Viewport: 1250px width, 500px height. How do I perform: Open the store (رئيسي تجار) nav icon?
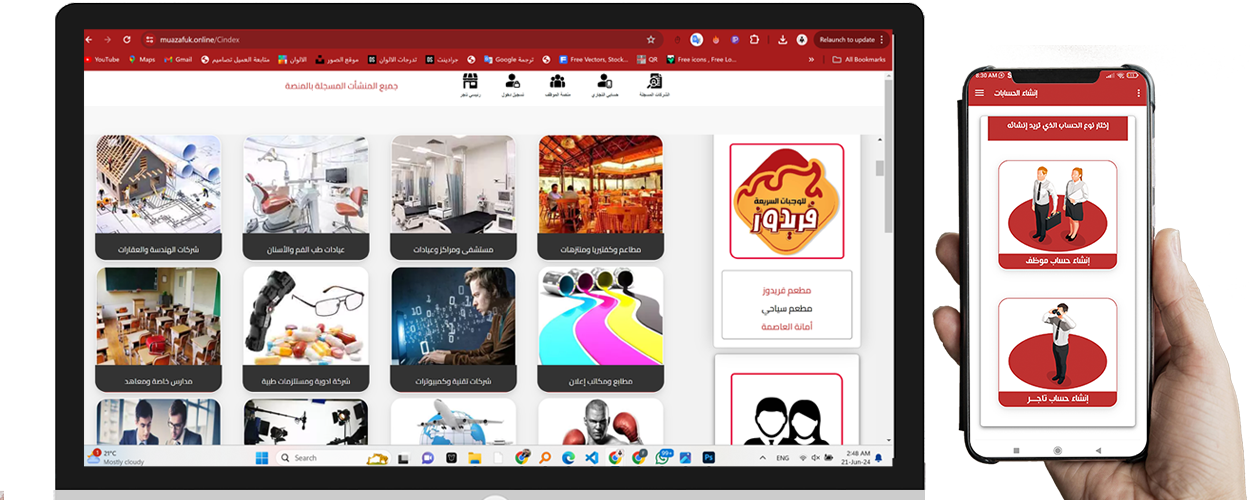(470, 83)
